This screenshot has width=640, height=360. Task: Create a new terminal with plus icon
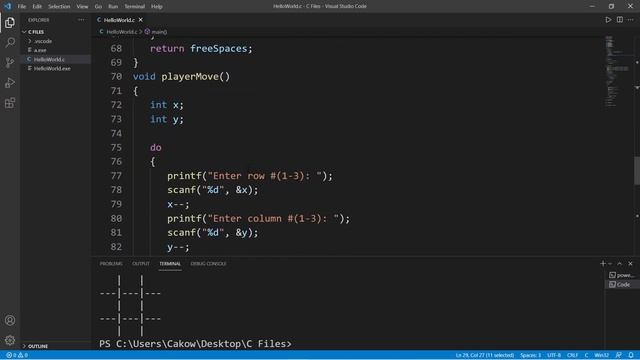pyautogui.click(x=602, y=264)
